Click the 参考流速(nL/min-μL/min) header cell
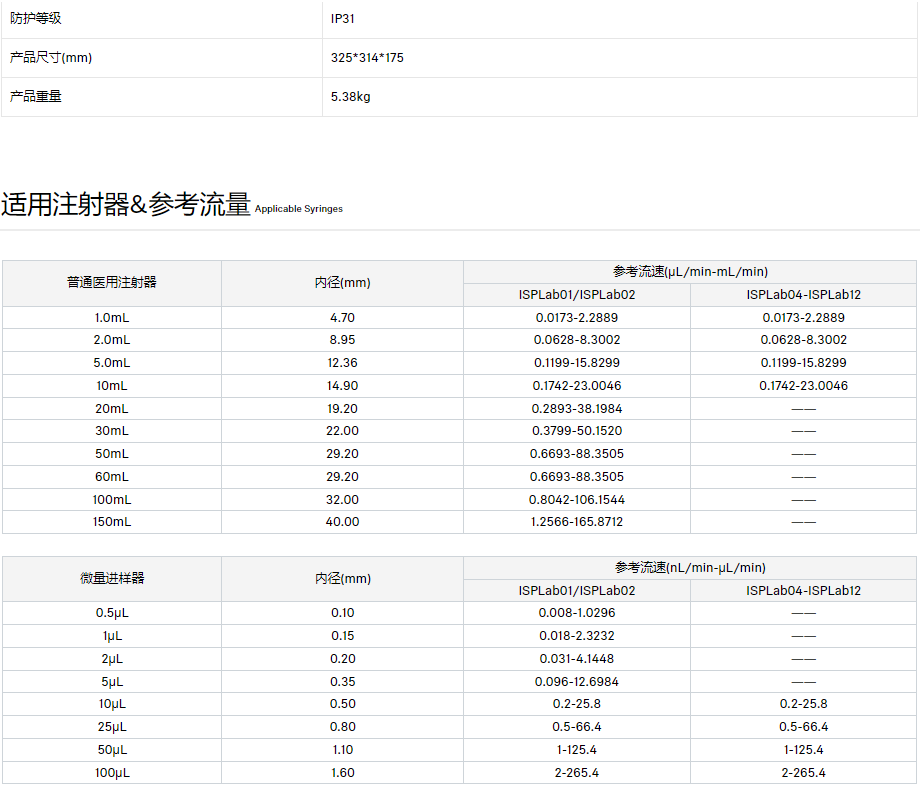The width and height of the screenshot is (920, 788). click(690, 567)
